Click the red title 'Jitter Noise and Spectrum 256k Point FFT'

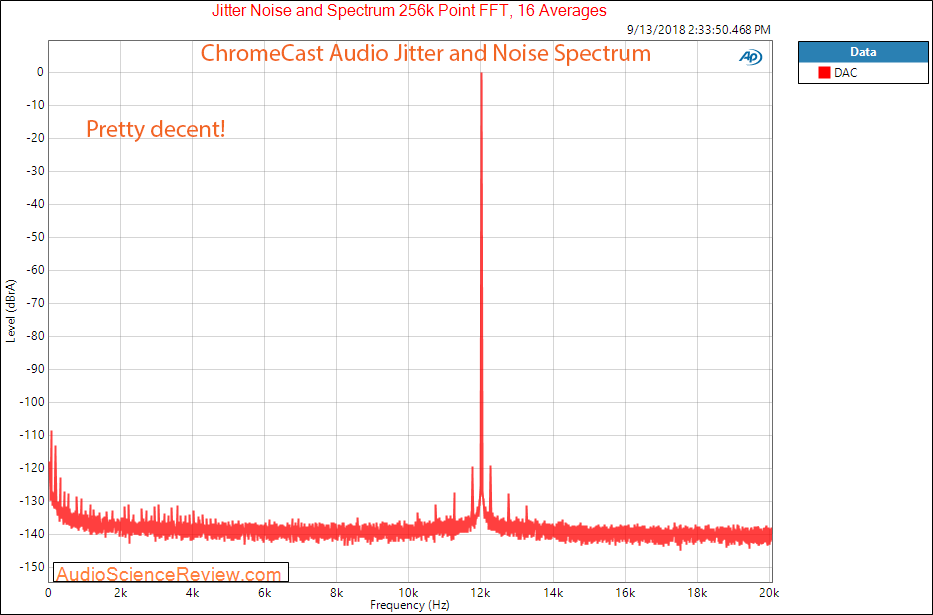[359, 11]
